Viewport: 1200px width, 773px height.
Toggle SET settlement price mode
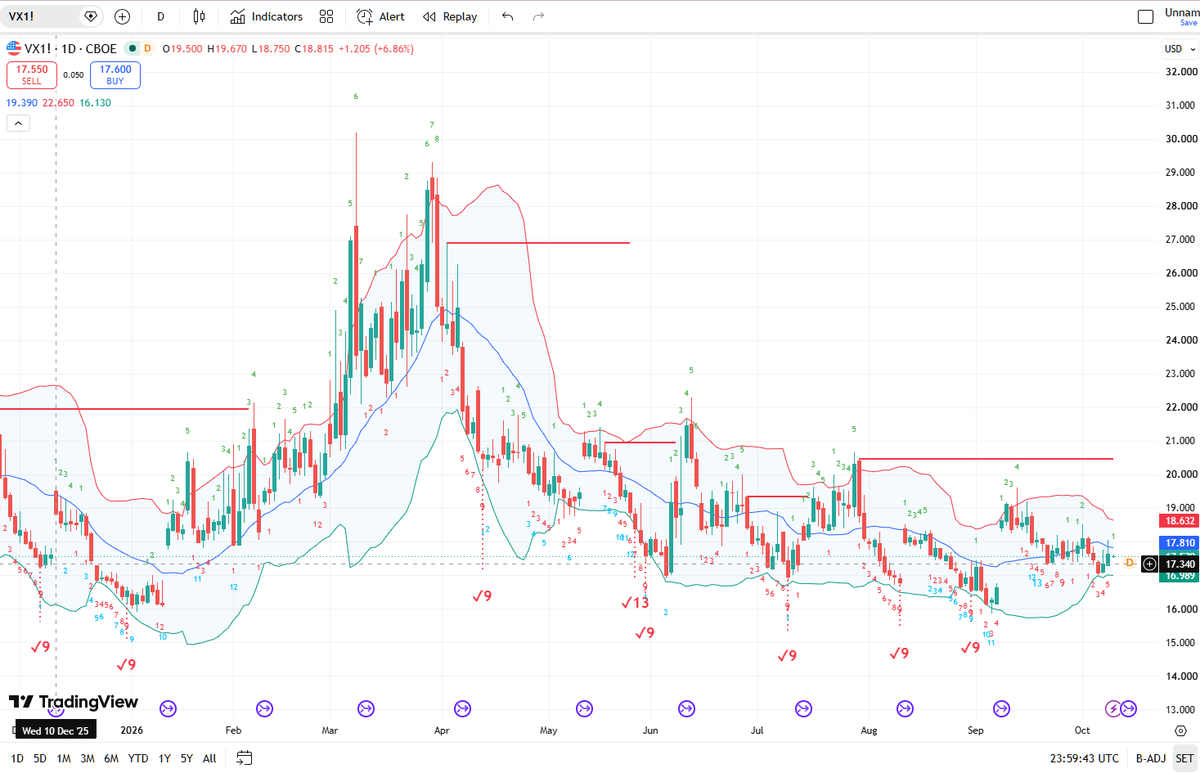[x=1184, y=758]
